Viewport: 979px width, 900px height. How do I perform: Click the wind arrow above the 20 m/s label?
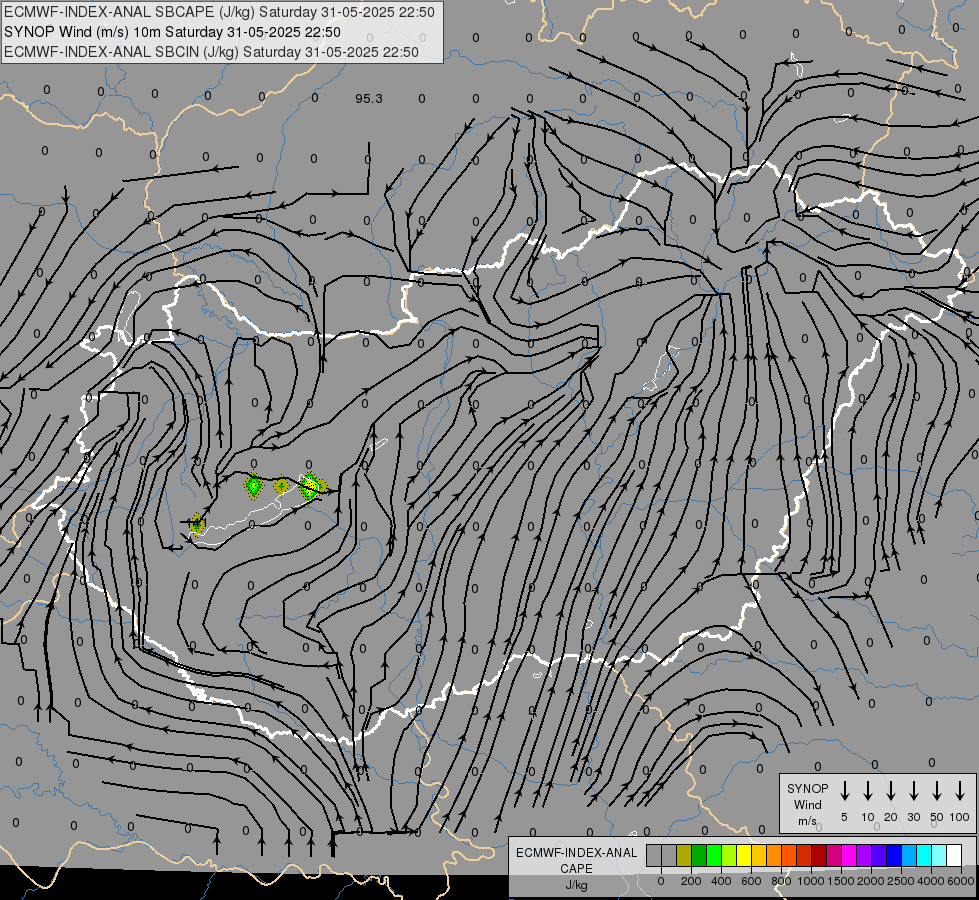click(891, 790)
